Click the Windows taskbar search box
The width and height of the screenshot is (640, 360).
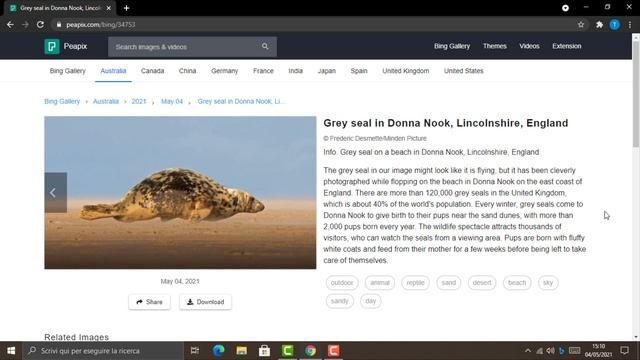coord(103,351)
